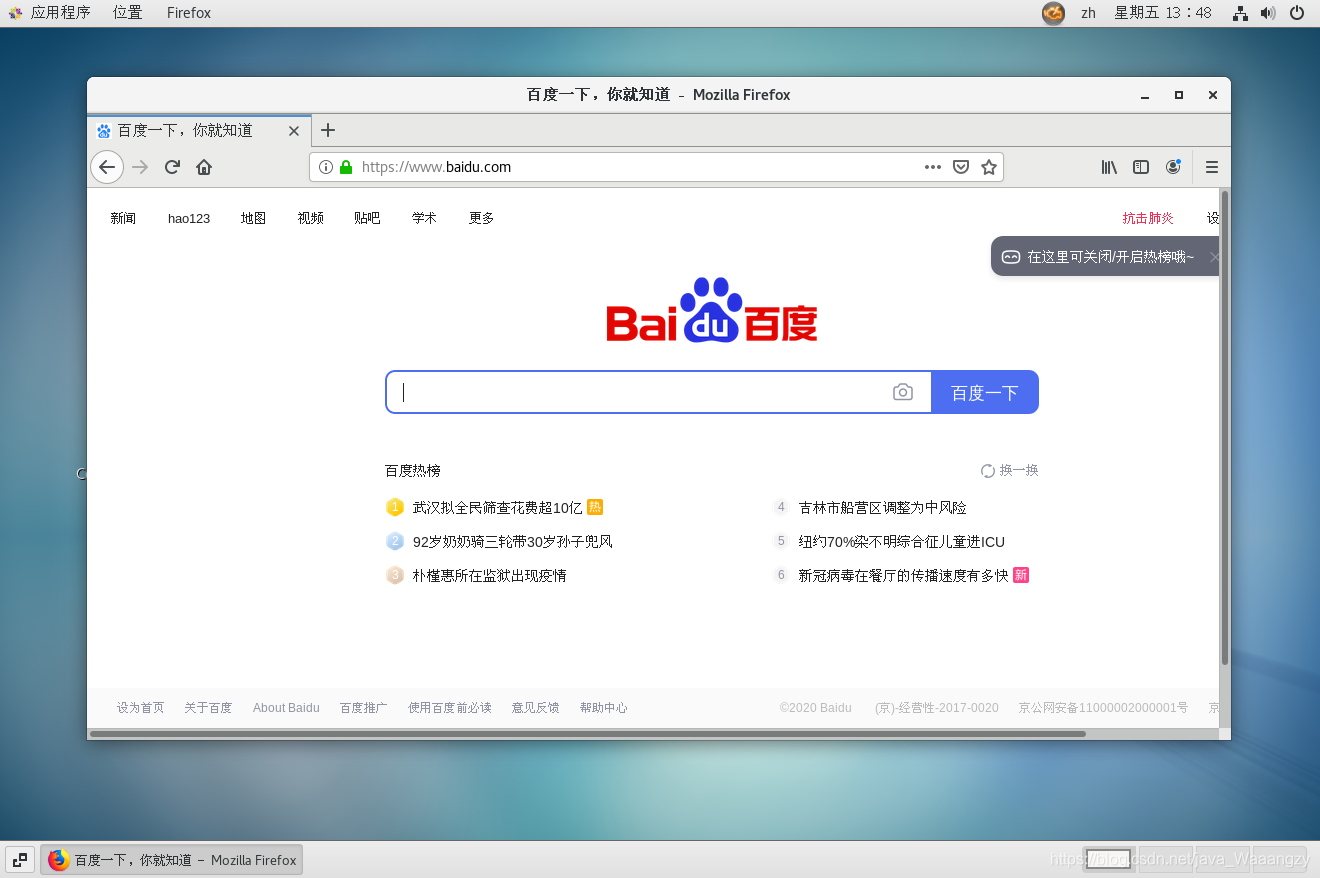Open hot item 朴槿惠所在监狱出现疫情

coord(489,576)
